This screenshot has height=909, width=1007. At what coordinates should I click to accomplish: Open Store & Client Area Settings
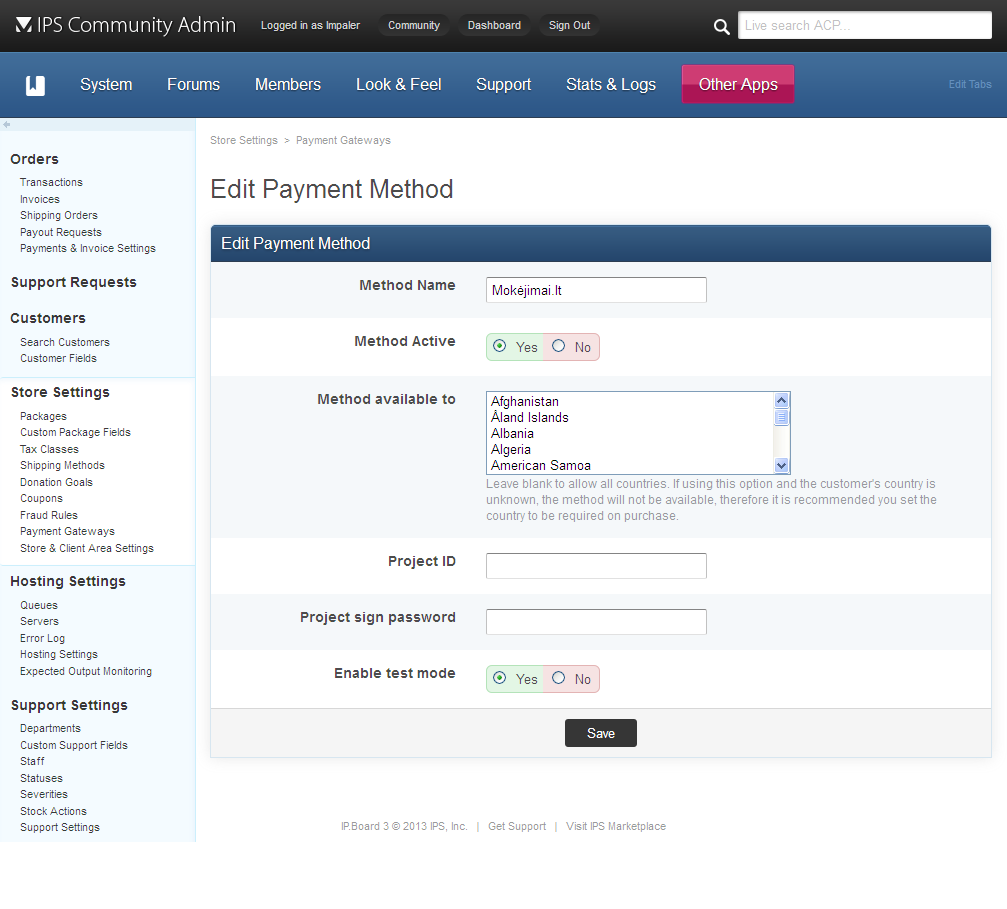[87, 548]
